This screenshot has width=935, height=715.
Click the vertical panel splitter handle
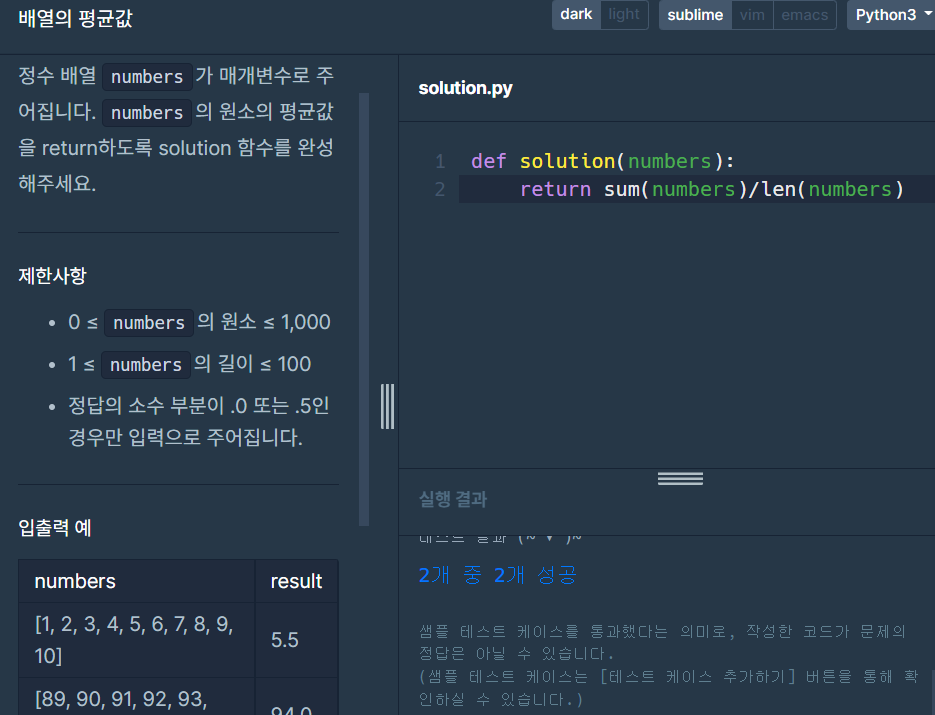pos(388,406)
